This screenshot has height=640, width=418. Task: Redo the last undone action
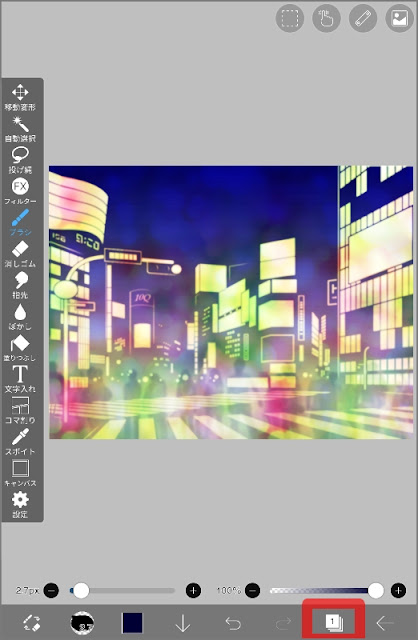point(283,623)
